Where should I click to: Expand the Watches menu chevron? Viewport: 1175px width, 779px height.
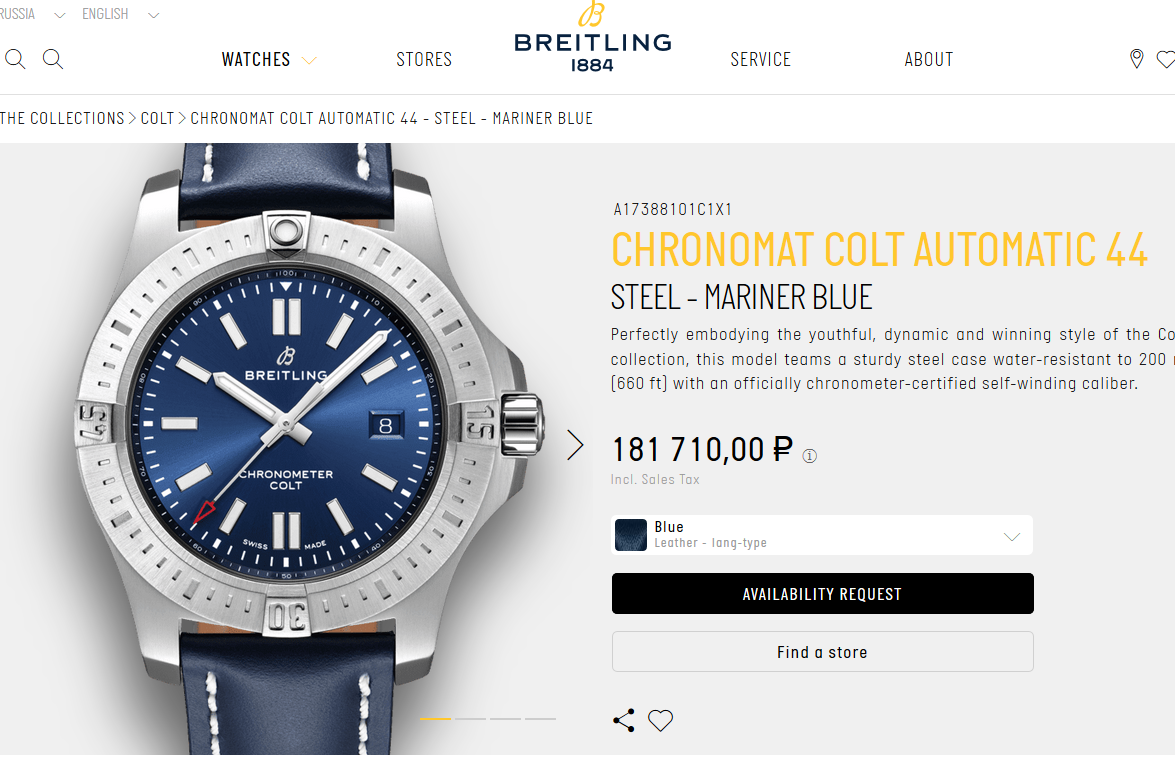point(309,60)
